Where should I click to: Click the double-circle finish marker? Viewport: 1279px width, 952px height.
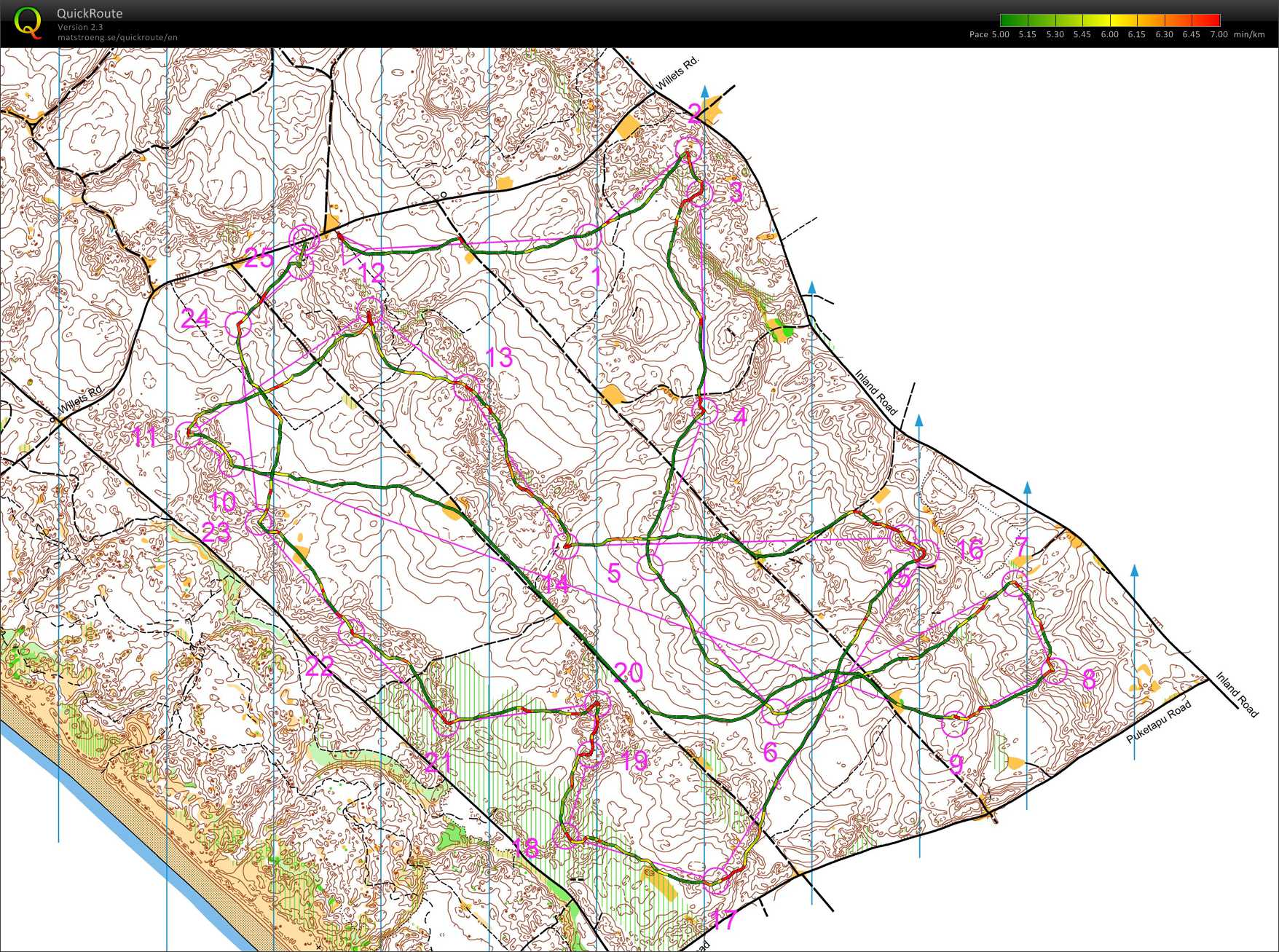click(x=304, y=238)
